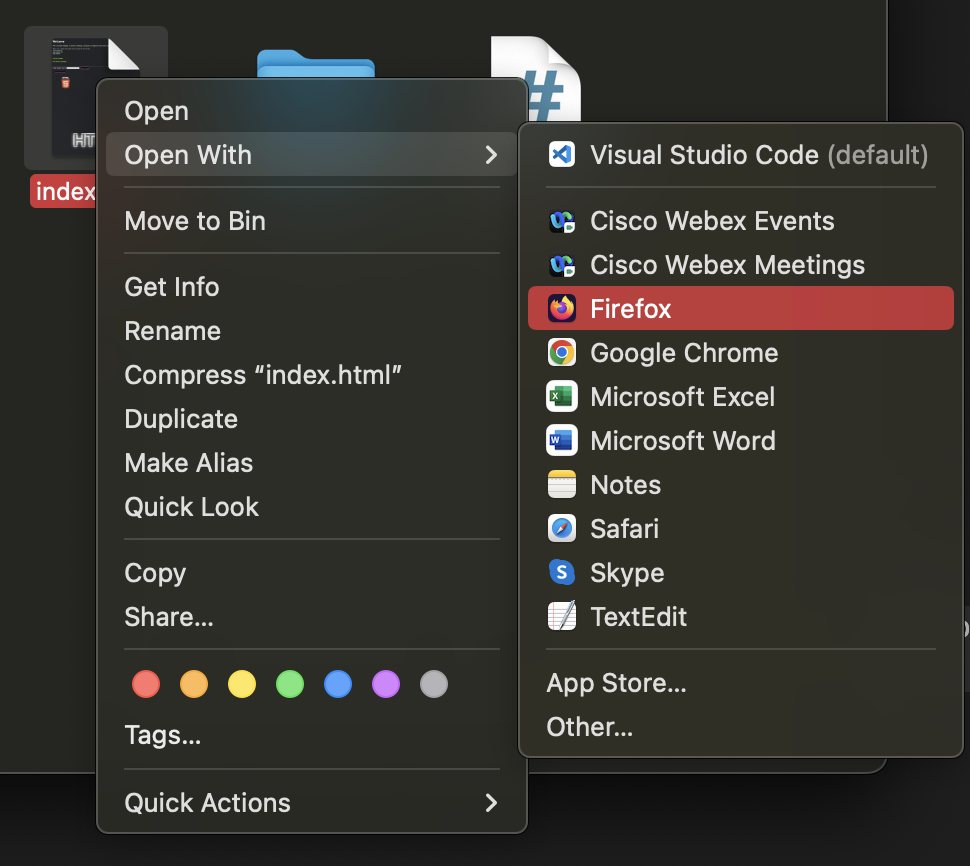Open the Tags… menu item

point(312,735)
